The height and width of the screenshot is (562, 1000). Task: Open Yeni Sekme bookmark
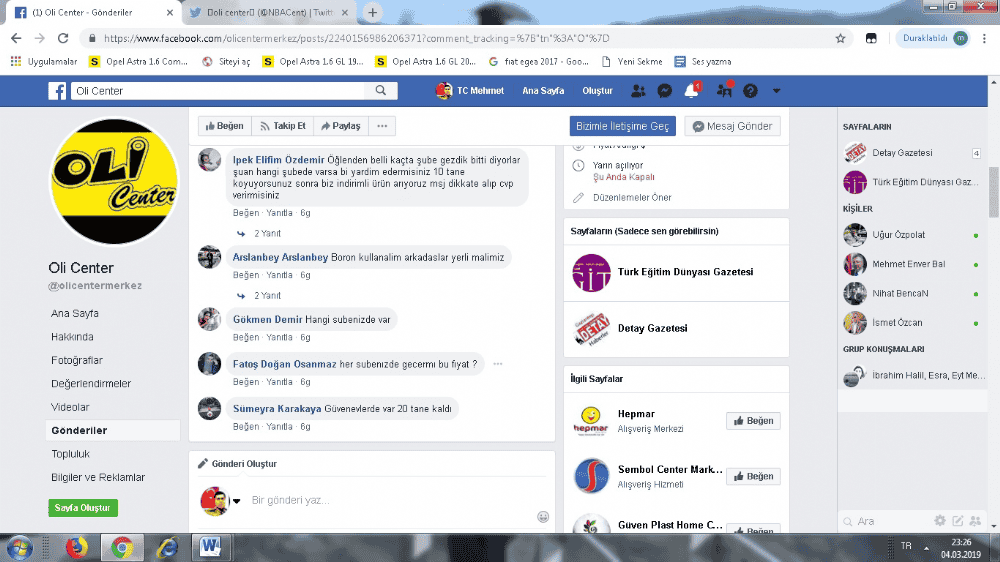[x=632, y=62]
